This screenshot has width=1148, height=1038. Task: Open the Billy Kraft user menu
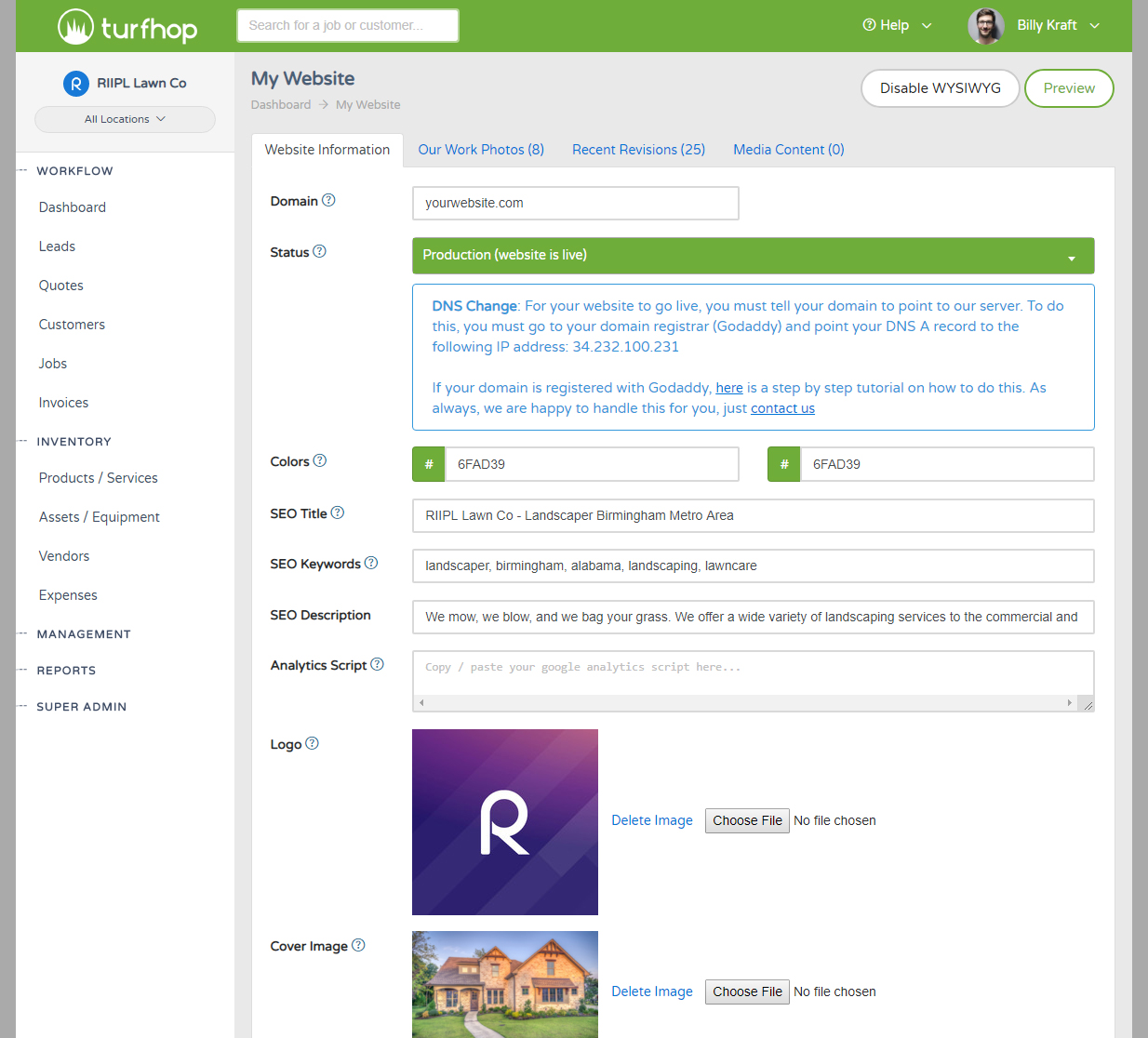coord(1035,25)
